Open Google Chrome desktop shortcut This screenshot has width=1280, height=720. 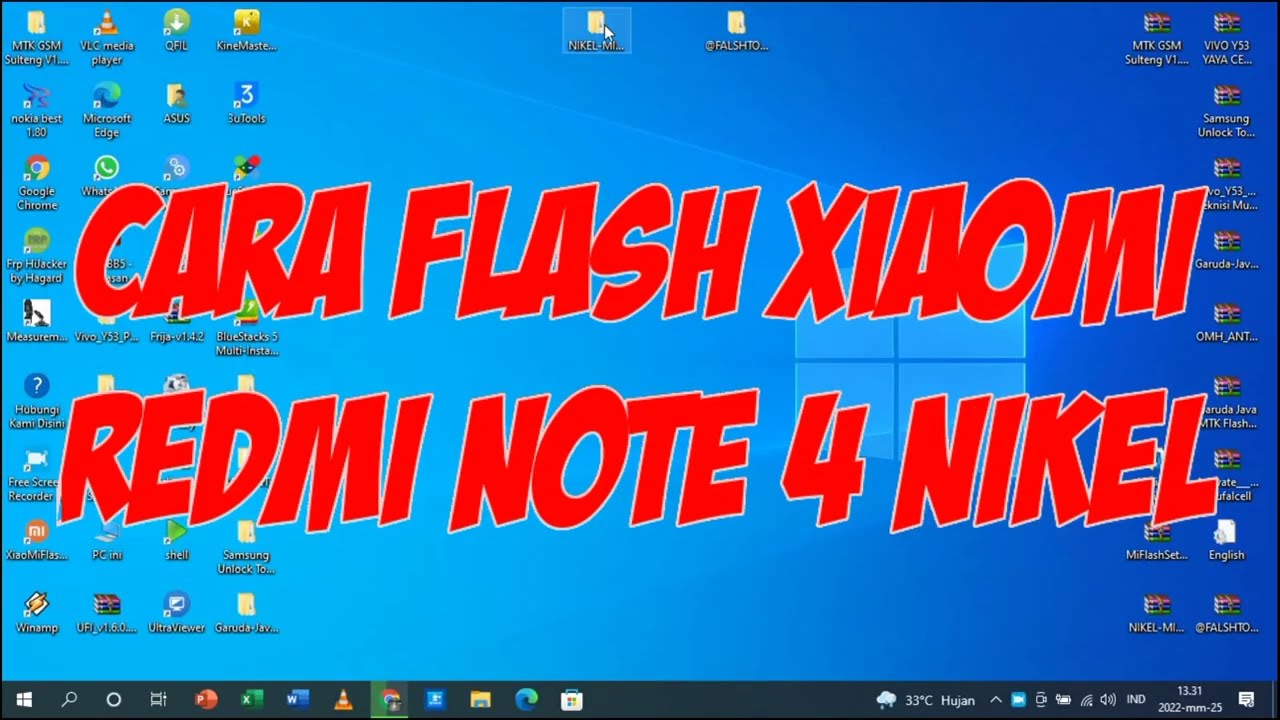37,184
